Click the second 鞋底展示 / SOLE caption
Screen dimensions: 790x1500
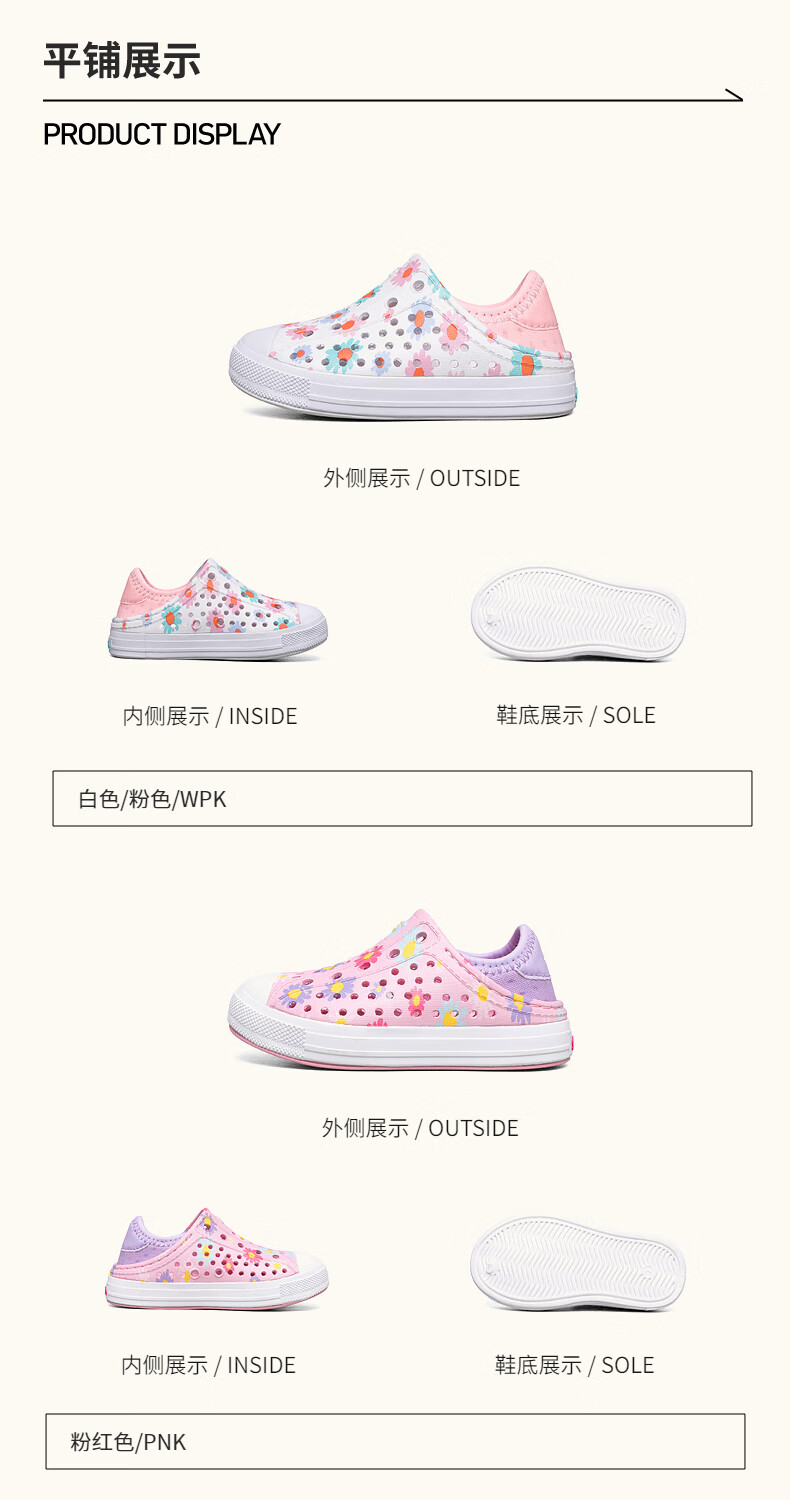click(x=574, y=1365)
